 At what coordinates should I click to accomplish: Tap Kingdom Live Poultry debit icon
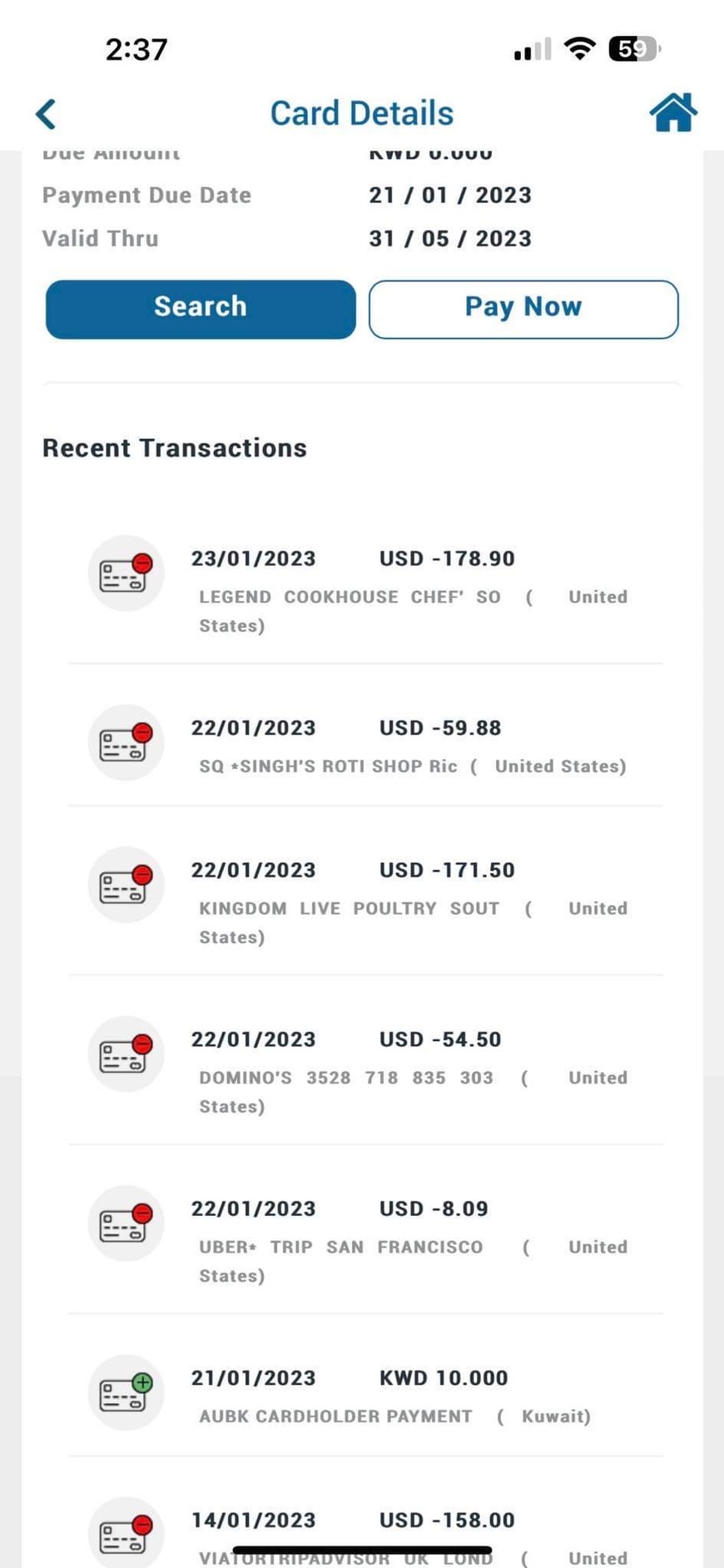coord(126,885)
